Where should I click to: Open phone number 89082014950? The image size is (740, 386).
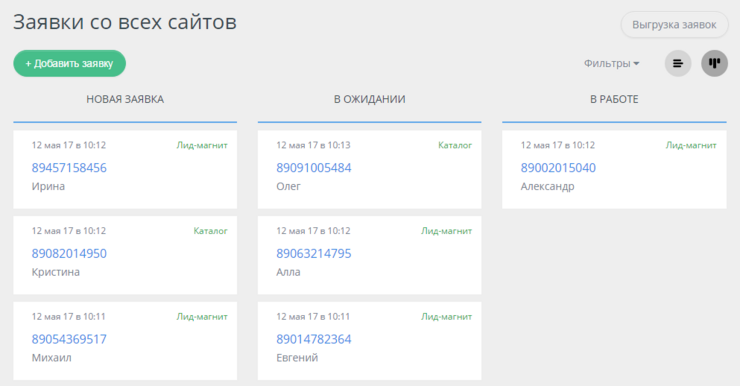tap(69, 253)
